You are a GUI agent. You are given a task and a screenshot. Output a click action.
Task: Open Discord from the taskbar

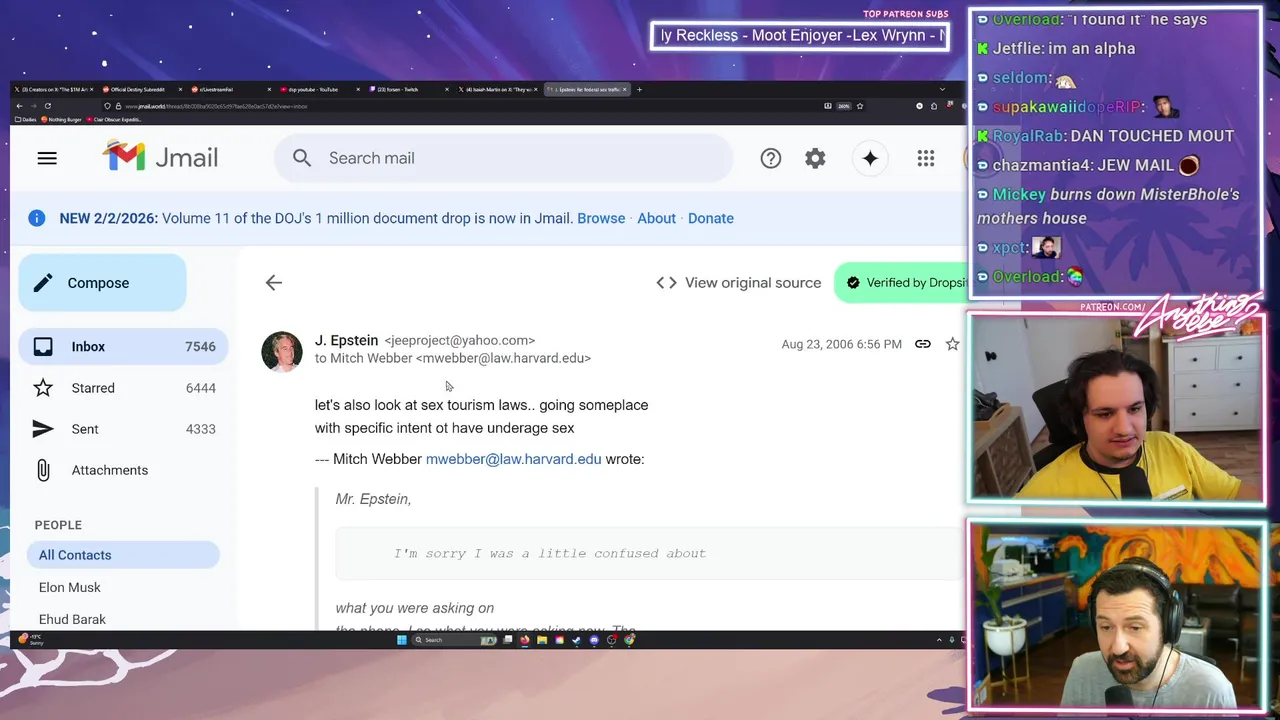tap(594, 640)
